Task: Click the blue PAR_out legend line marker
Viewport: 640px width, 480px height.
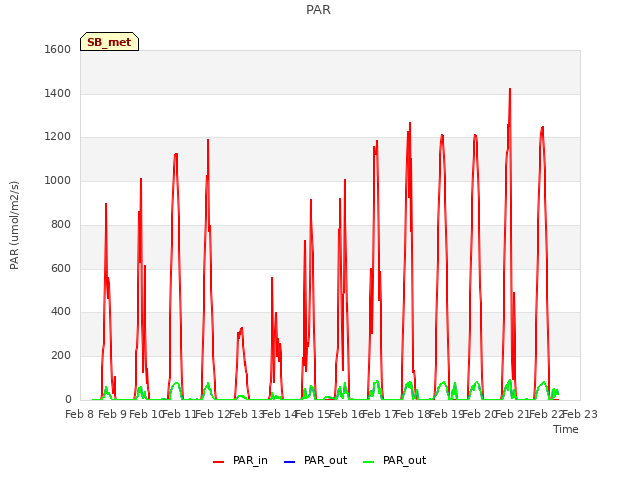Action: coord(289,462)
